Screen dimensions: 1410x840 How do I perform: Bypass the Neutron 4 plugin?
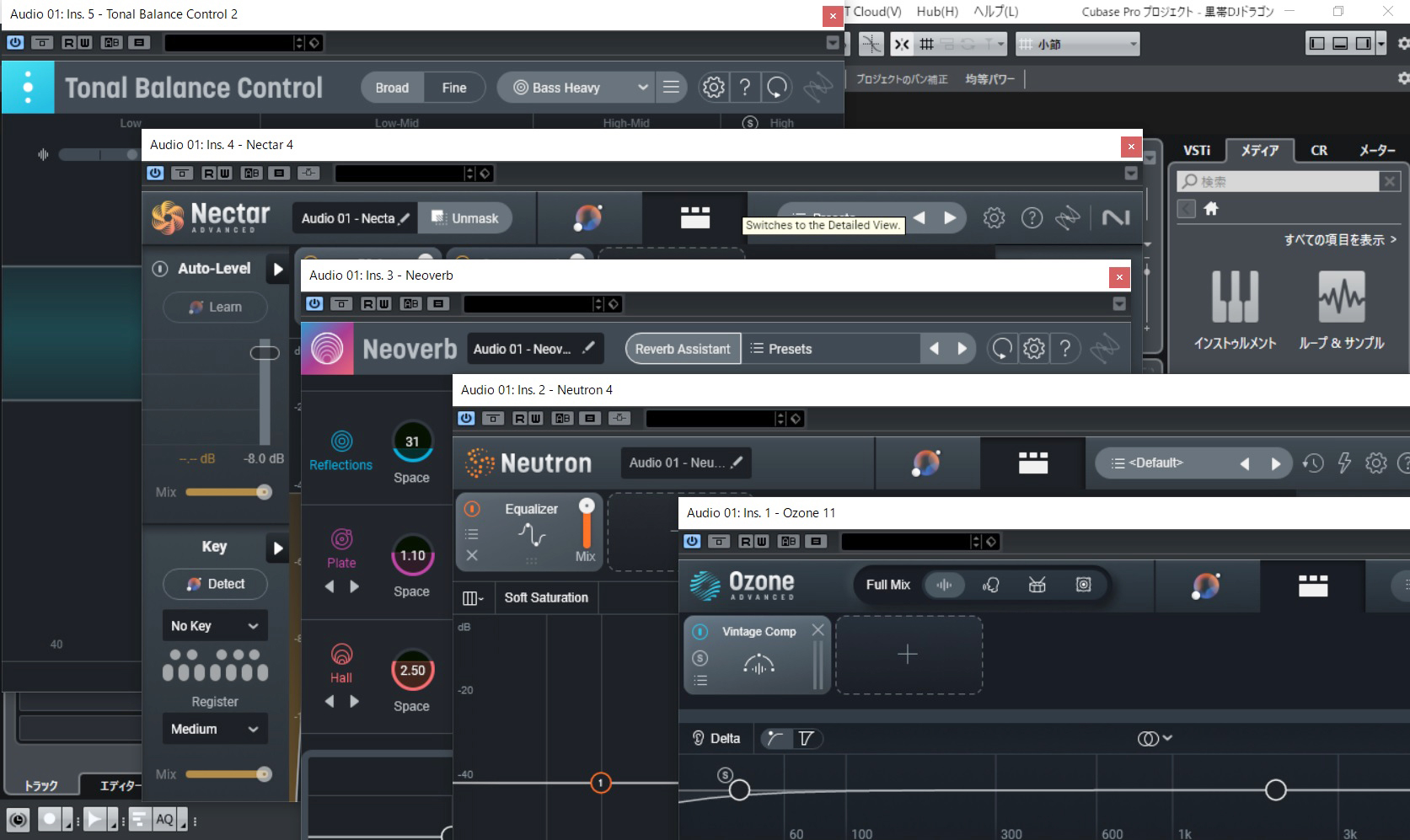(466, 418)
